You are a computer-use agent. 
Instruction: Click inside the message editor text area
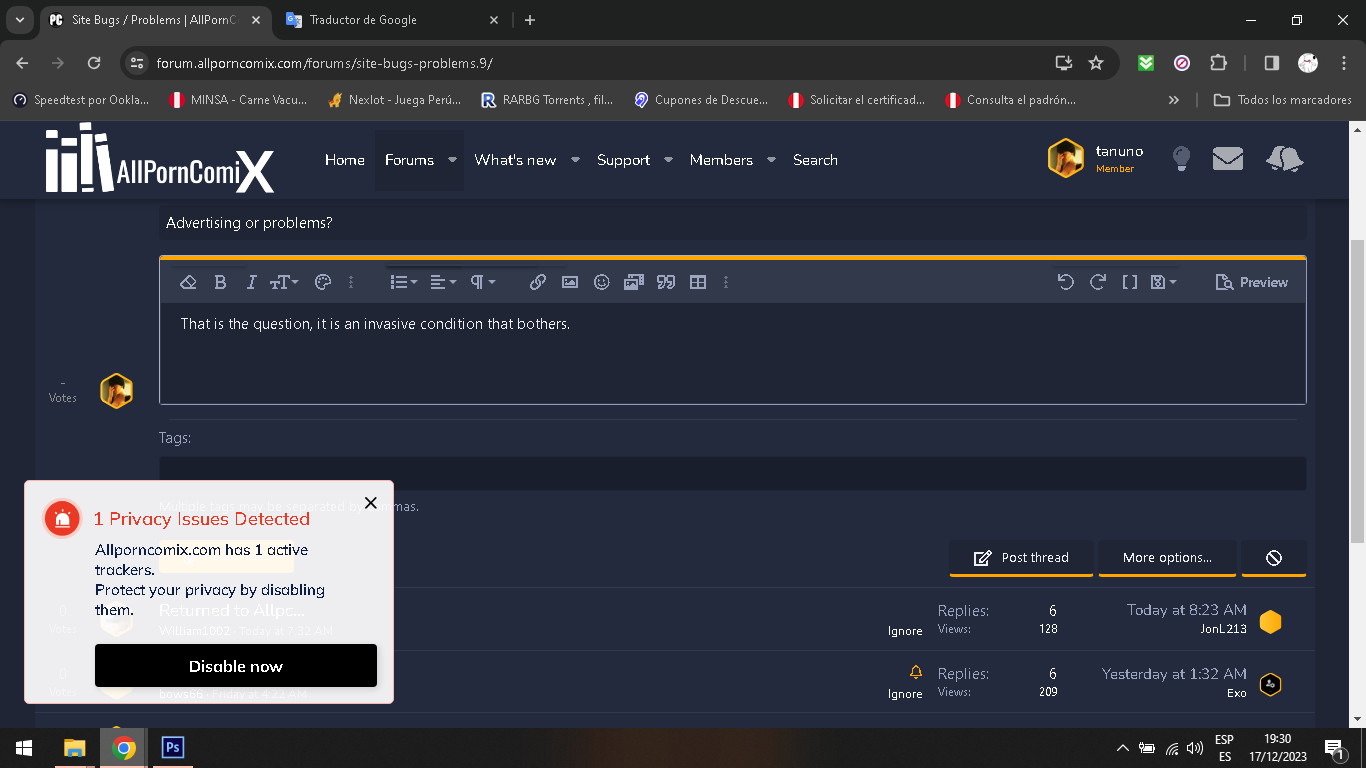pyautogui.click(x=733, y=353)
